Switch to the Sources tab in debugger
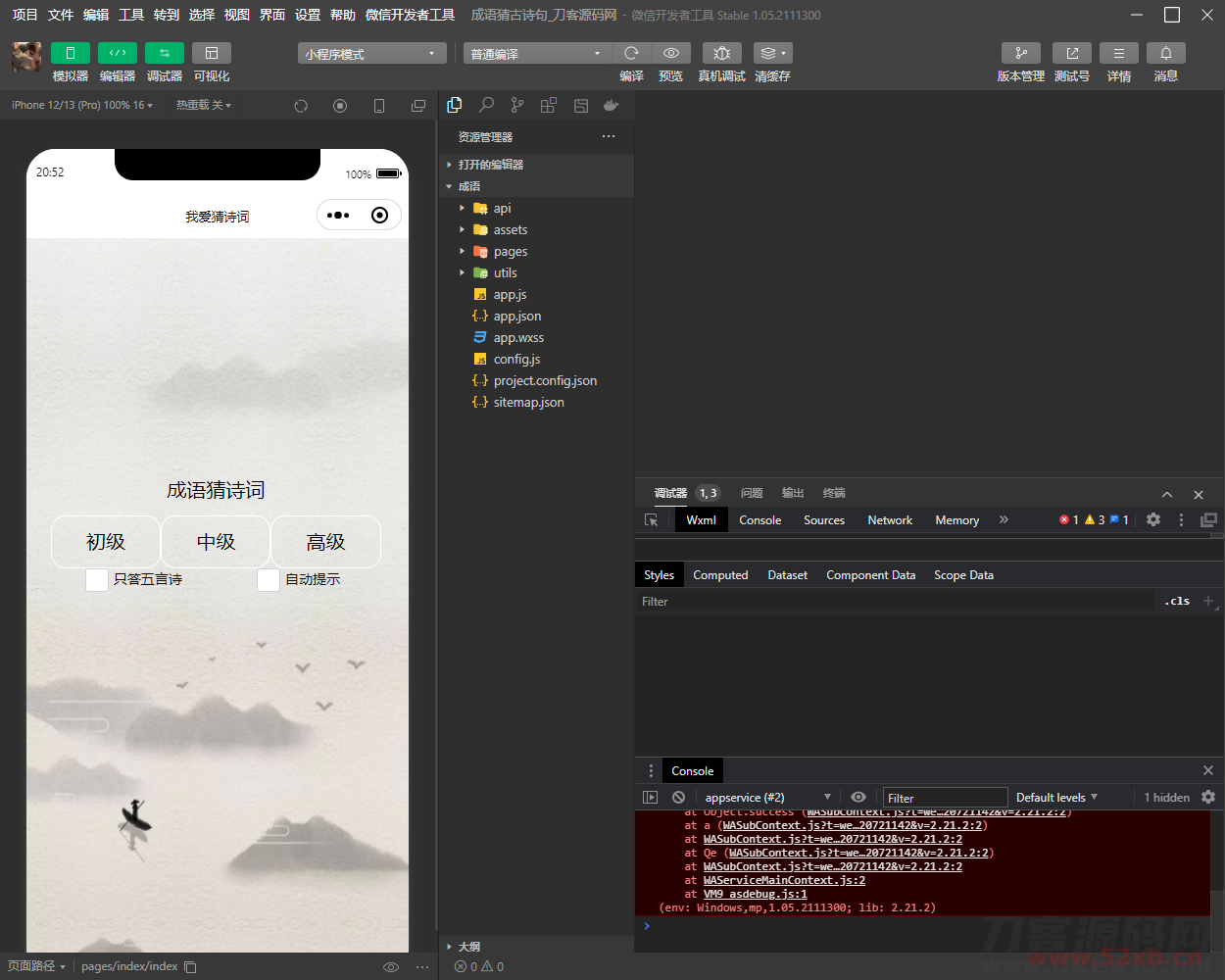This screenshot has height=980, width=1225. 824,520
